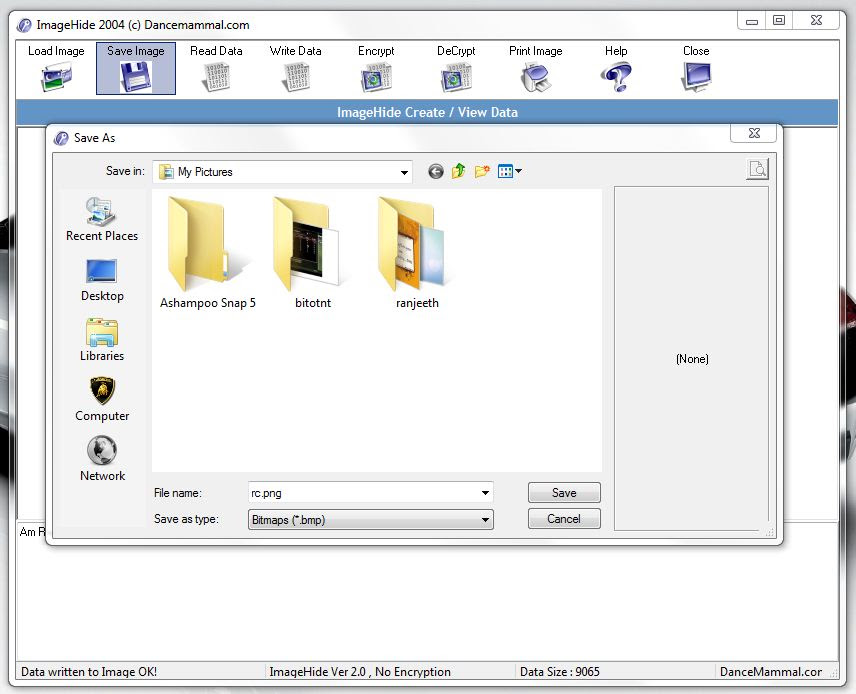Click the Save As dialog resize grip
The width and height of the screenshot is (856, 694).
point(770,532)
